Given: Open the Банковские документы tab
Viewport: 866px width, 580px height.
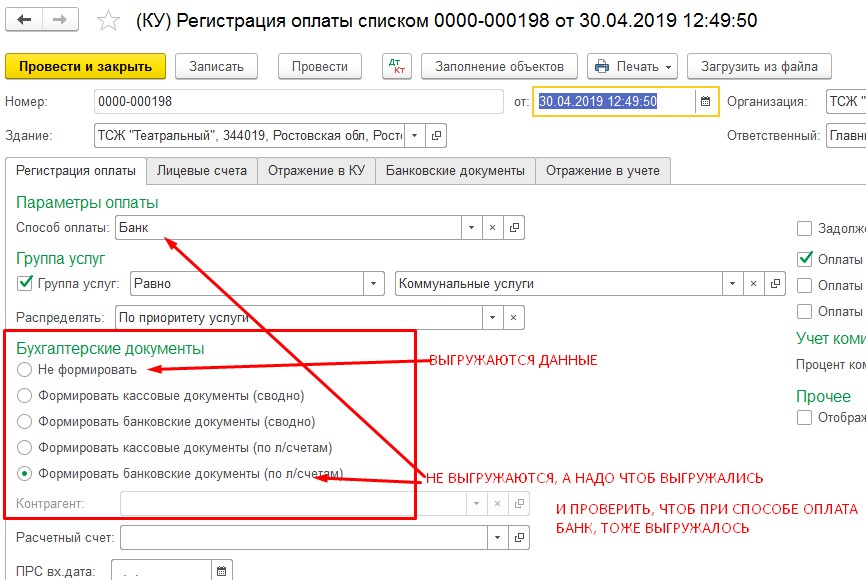Looking at the screenshot, I should [x=455, y=171].
